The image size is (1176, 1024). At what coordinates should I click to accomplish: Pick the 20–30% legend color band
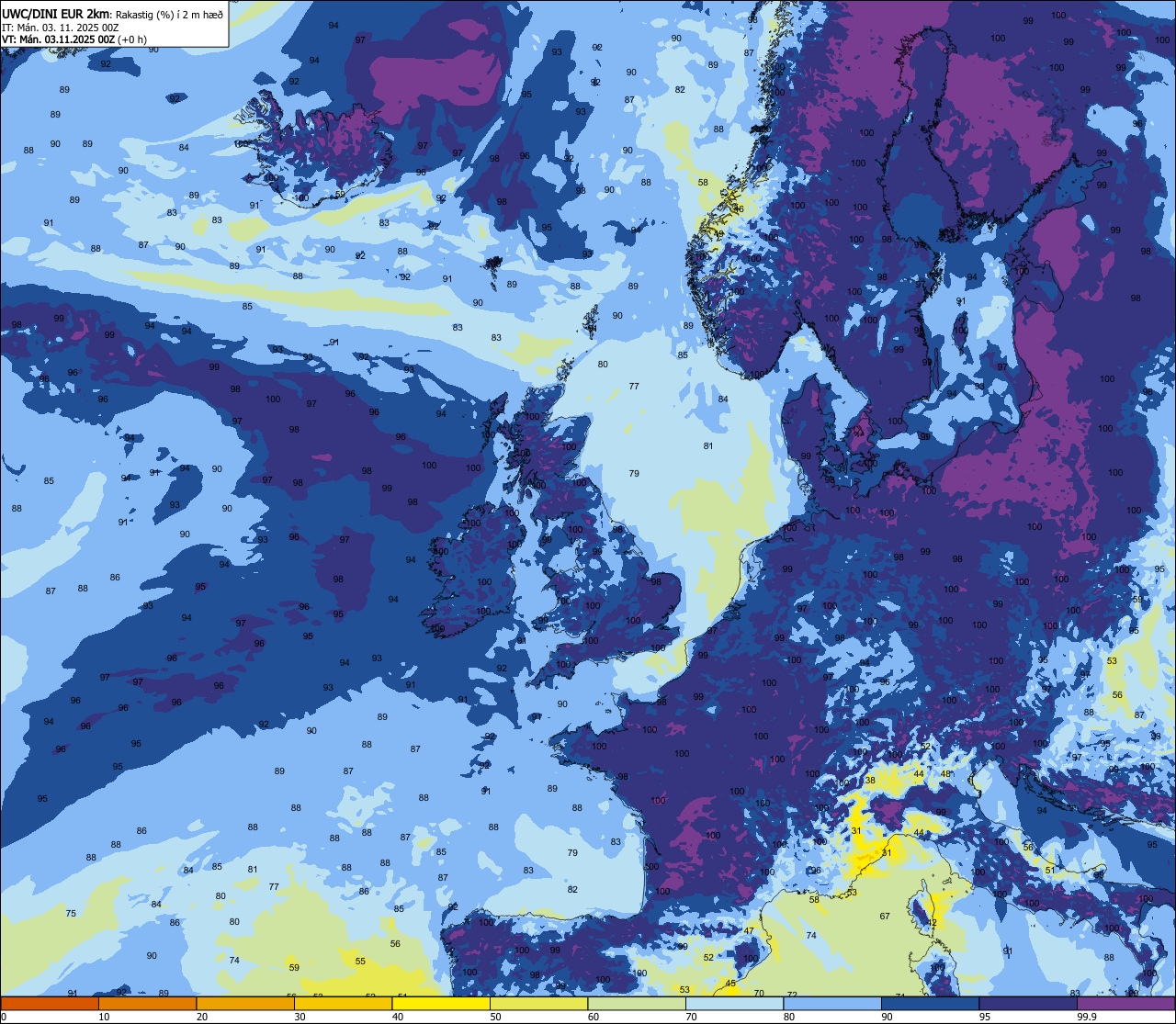[245, 1003]
